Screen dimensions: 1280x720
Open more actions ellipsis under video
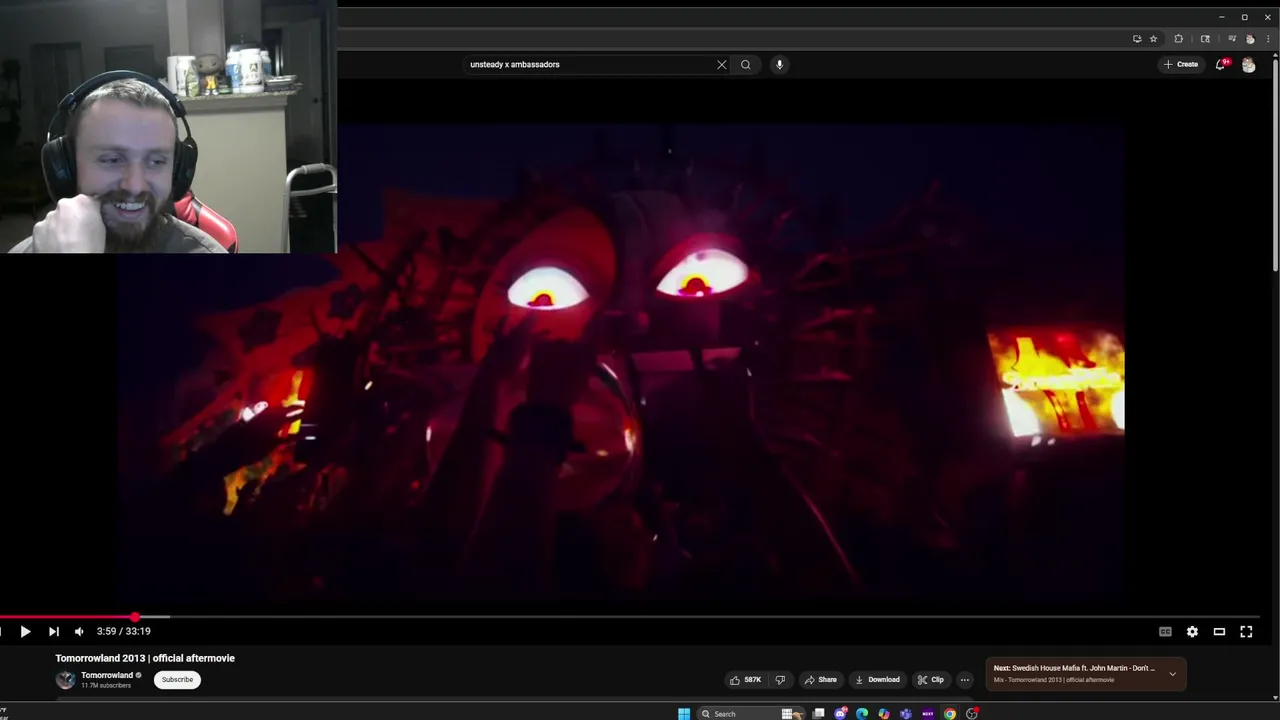point(965,680)
